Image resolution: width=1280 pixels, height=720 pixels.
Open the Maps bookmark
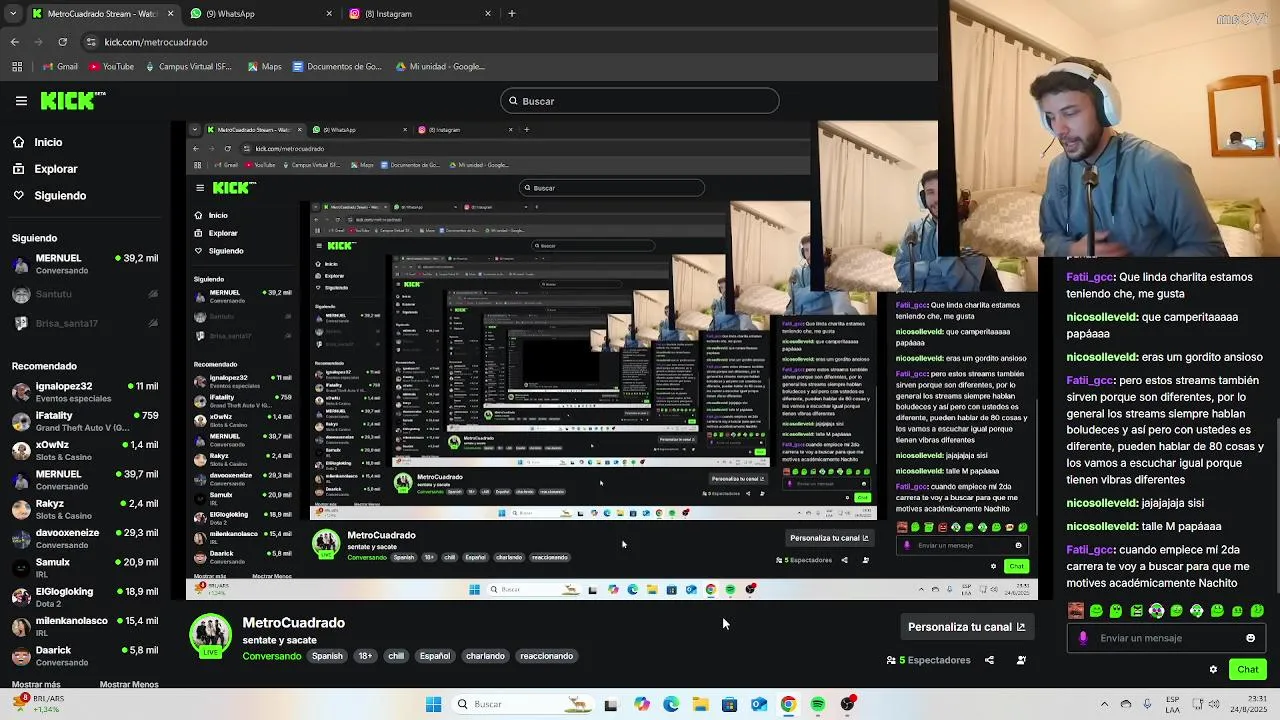point(263,67)
